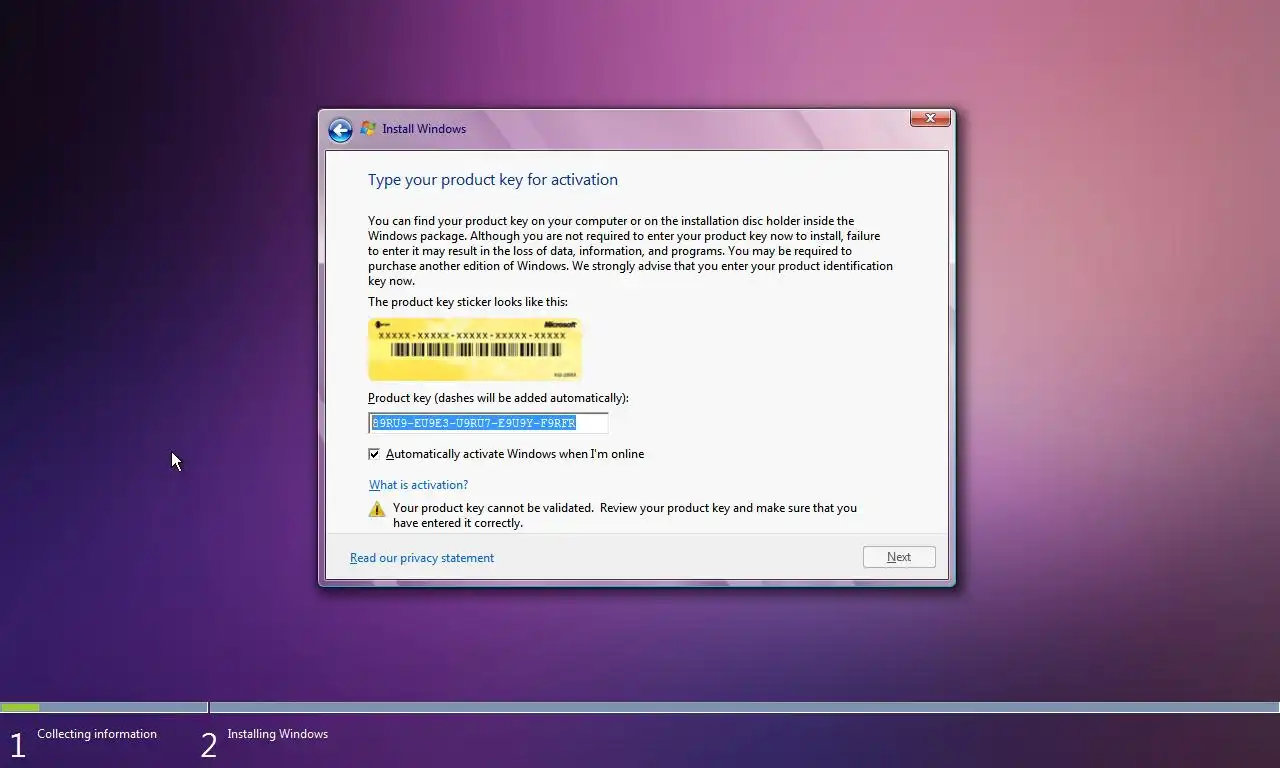Go back using the blue arrow button
The image size is (1280, 768).
coord(340,130)
